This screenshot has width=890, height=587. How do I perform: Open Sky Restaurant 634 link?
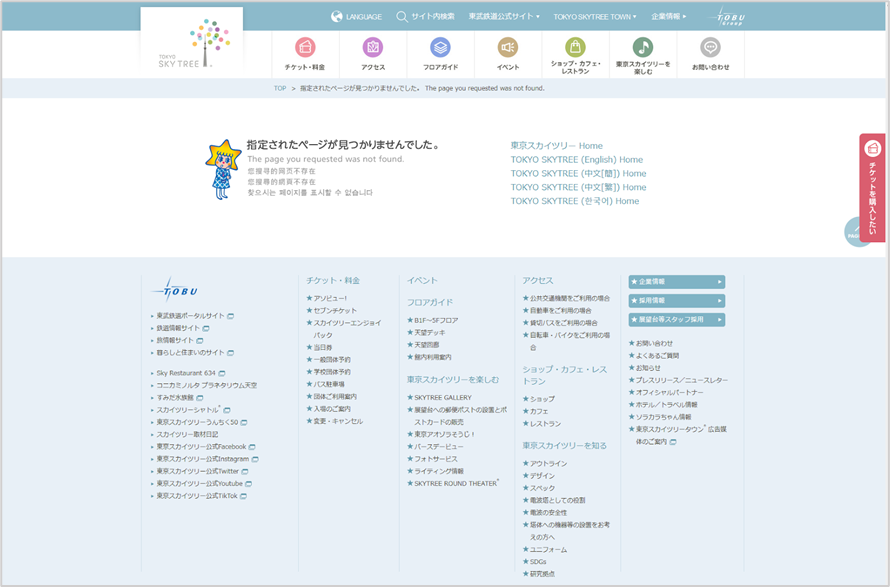tap(187, 373)
